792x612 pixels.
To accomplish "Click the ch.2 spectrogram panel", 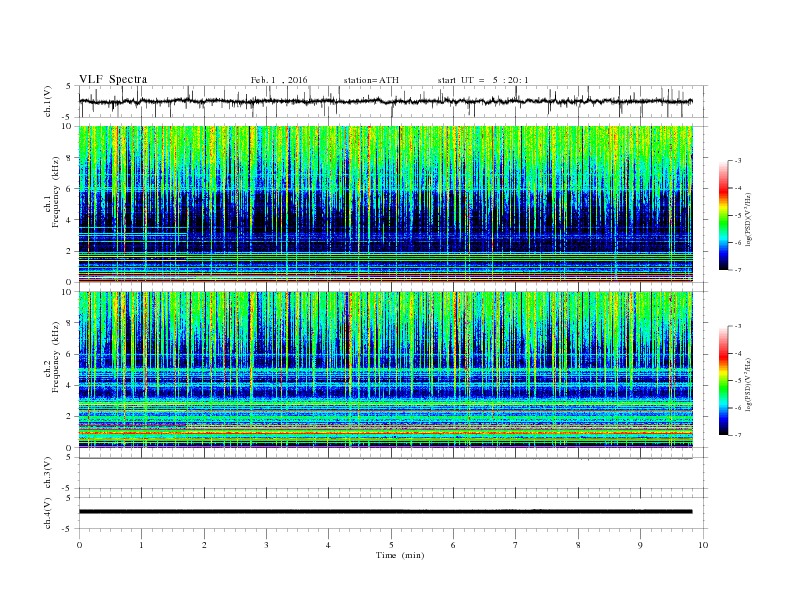I will 385,370.
